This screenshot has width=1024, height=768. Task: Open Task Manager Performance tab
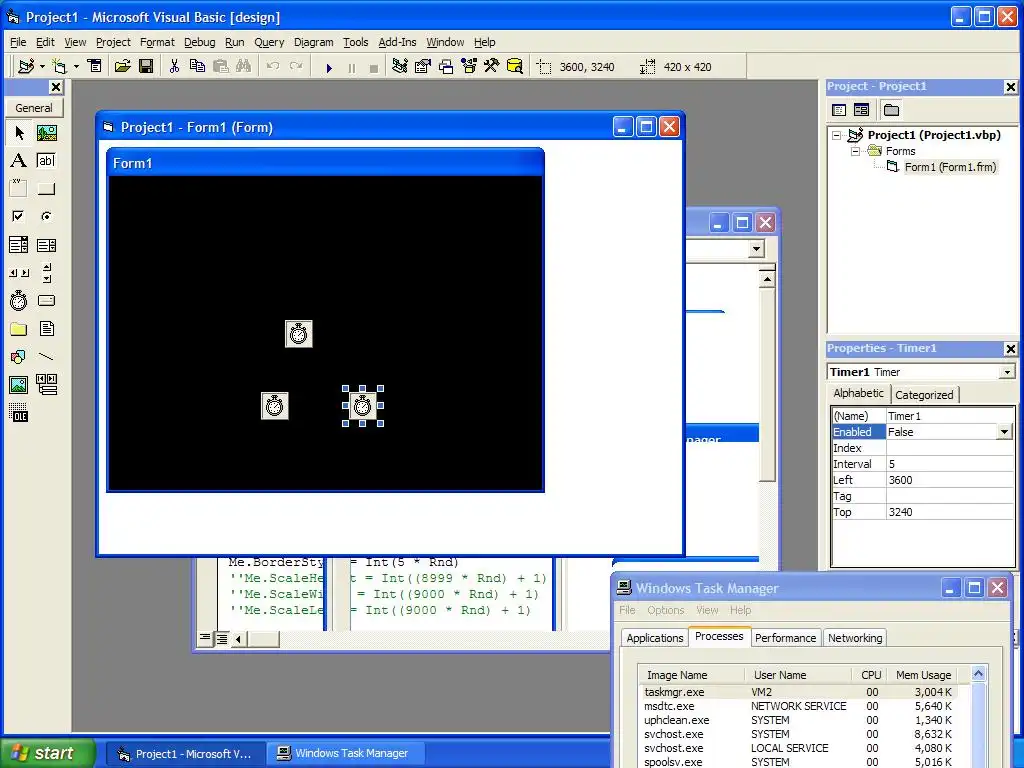click(785, 638)
